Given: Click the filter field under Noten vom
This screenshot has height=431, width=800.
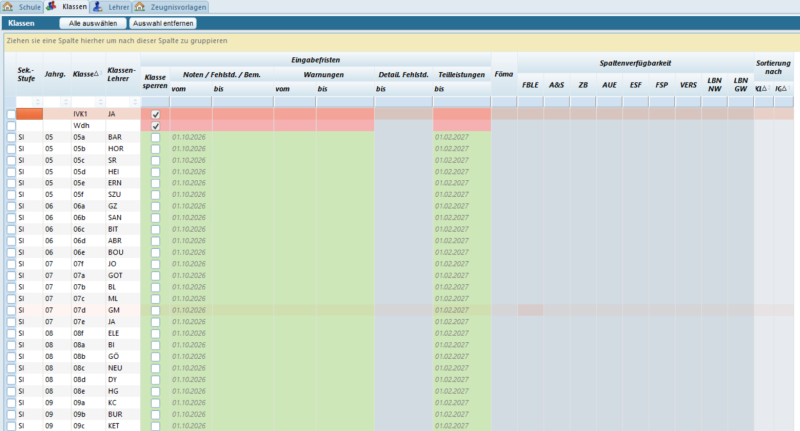Looking at the screenshot, I should (190, 102).
